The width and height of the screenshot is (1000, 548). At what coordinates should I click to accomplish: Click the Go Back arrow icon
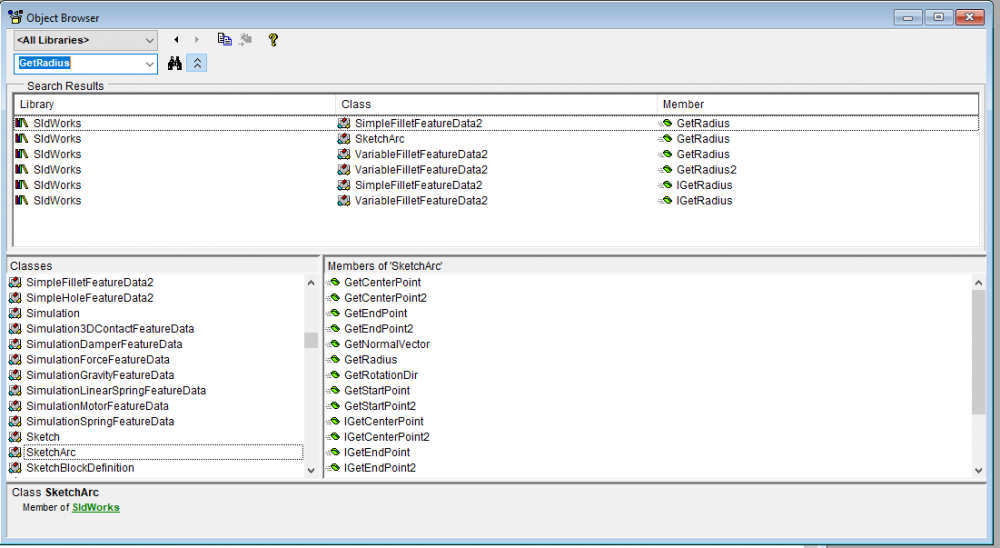pos(176,40)
